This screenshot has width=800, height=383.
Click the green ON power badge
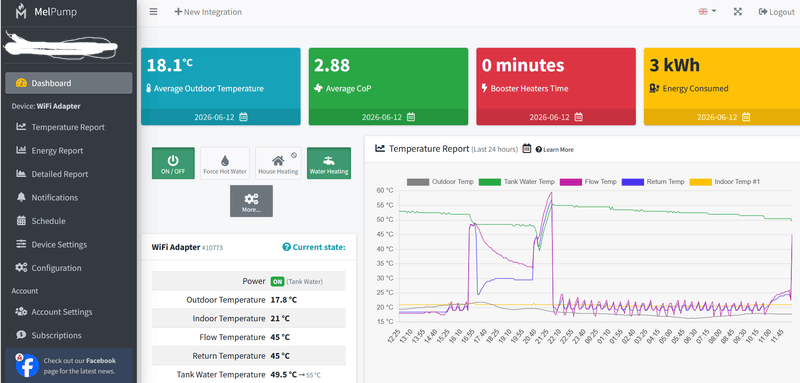pos(277,281)
